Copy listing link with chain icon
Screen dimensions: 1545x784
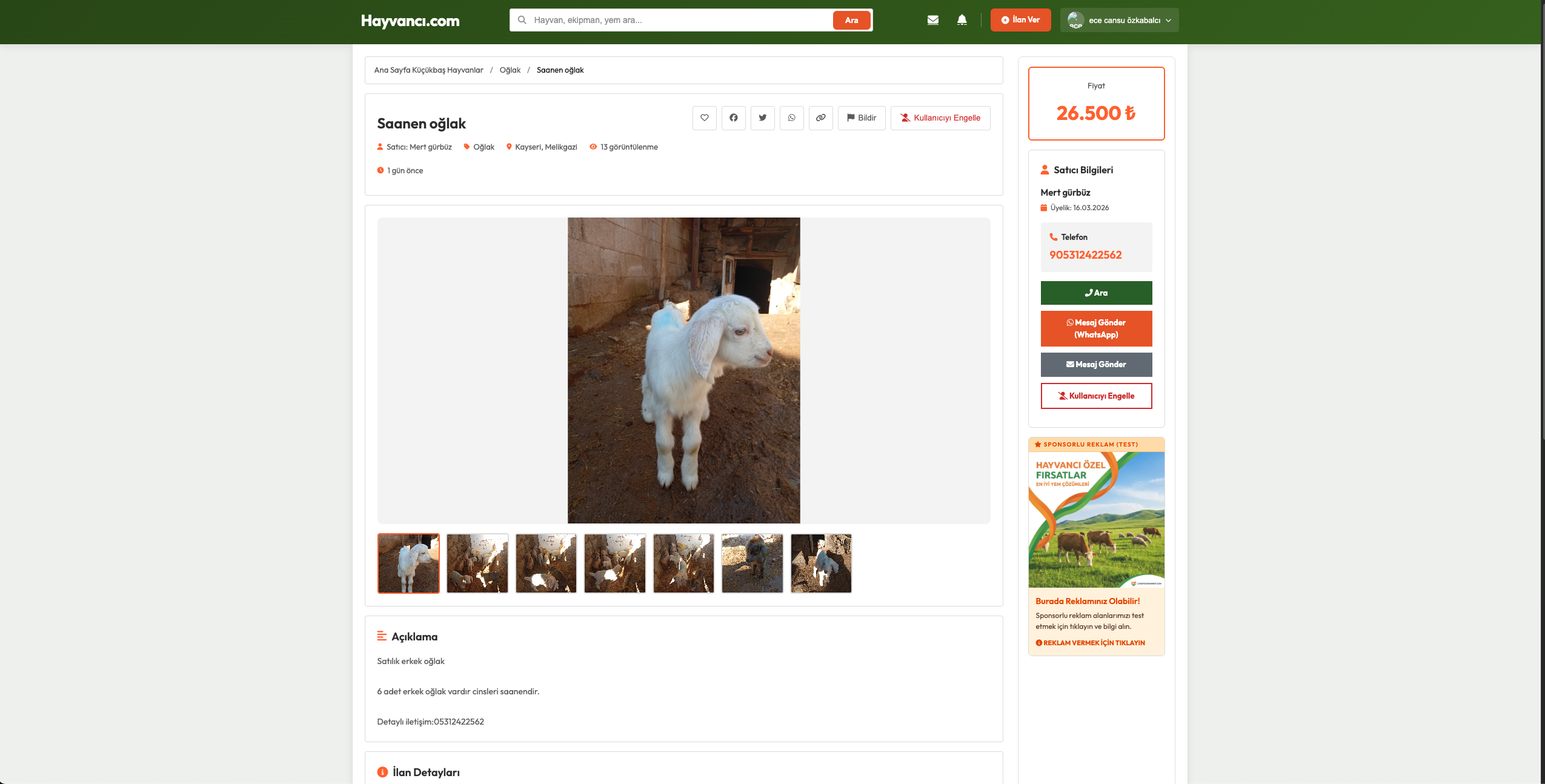(820, 118)
